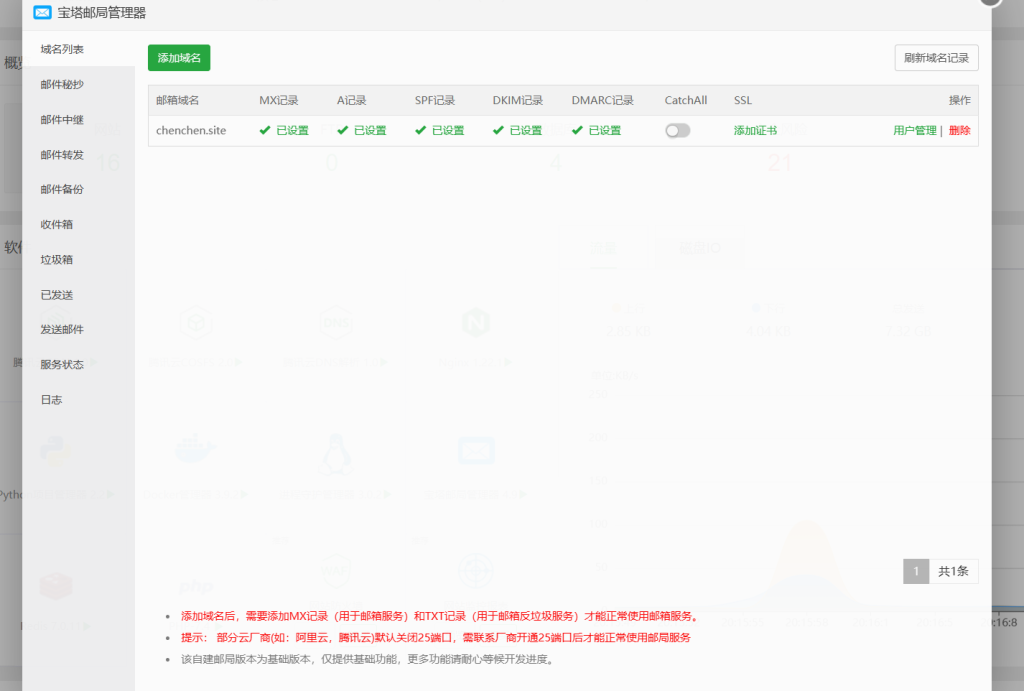Screen dimensions: 1024x691
Task: Open the 垃圾箱 folder
Action: click(x=56, y=260)
